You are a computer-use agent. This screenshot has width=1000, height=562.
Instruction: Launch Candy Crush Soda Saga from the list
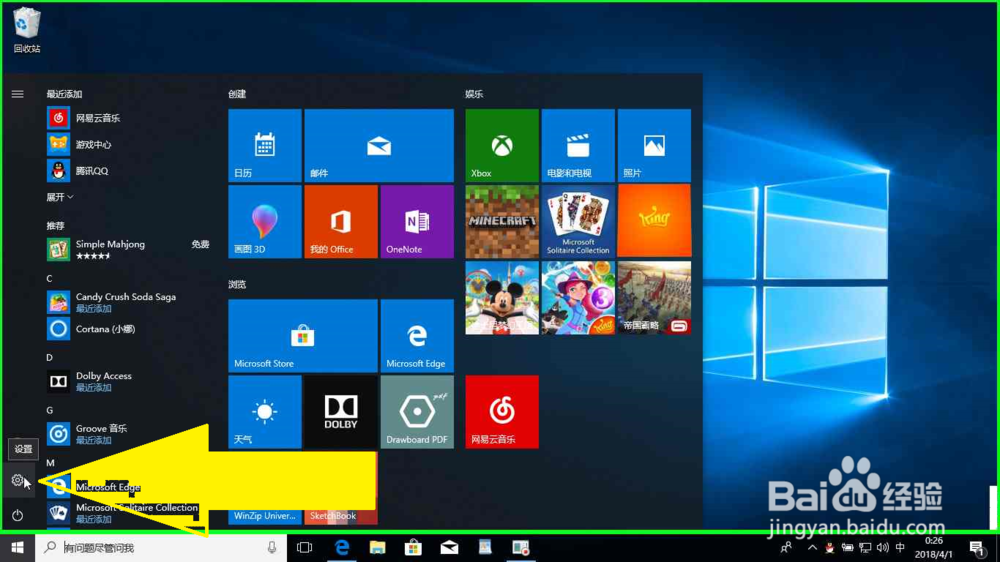(x=128, y=302)
